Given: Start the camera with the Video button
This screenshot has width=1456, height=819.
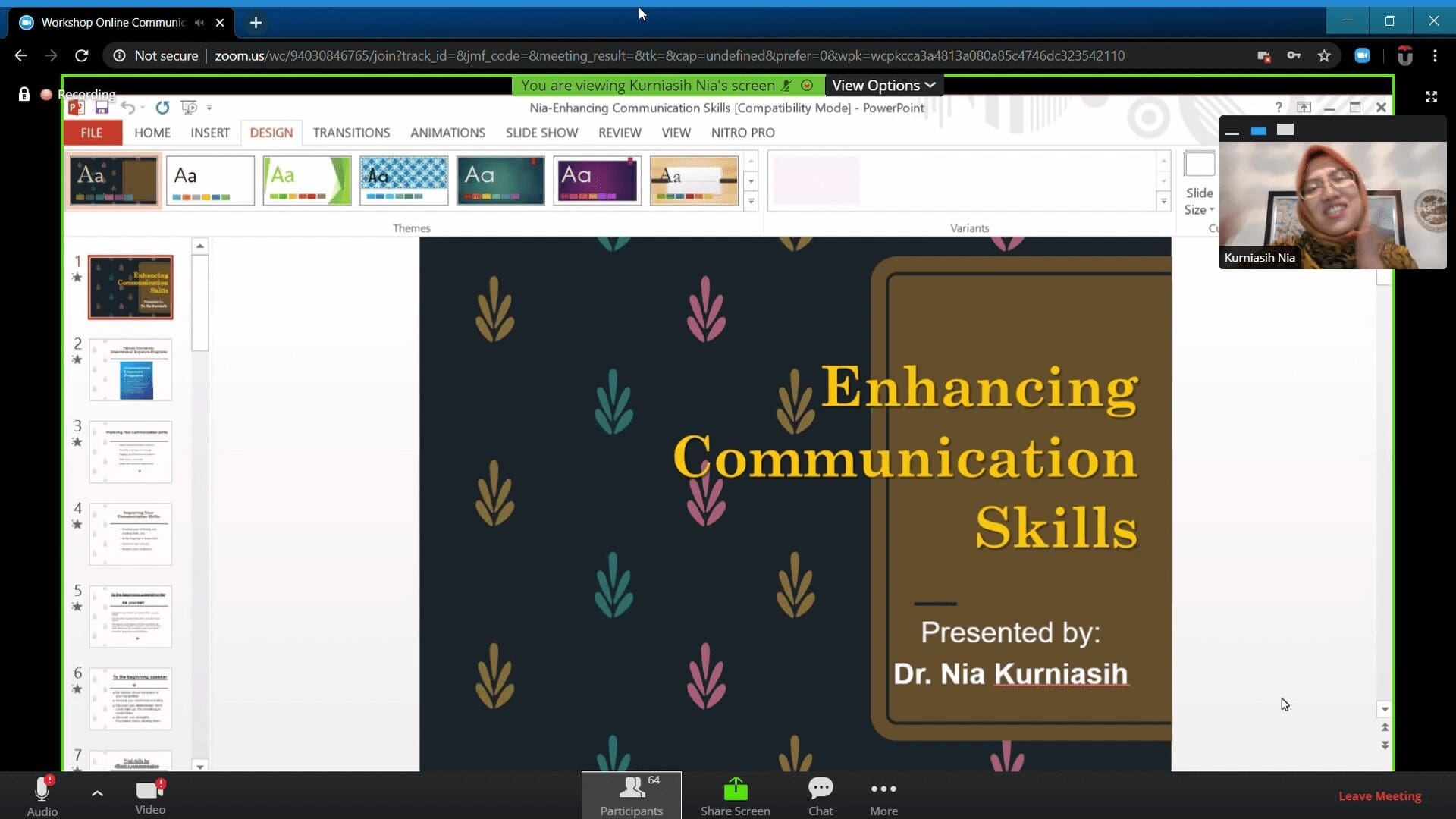Looking at the screenshot, I should point(150,795).
